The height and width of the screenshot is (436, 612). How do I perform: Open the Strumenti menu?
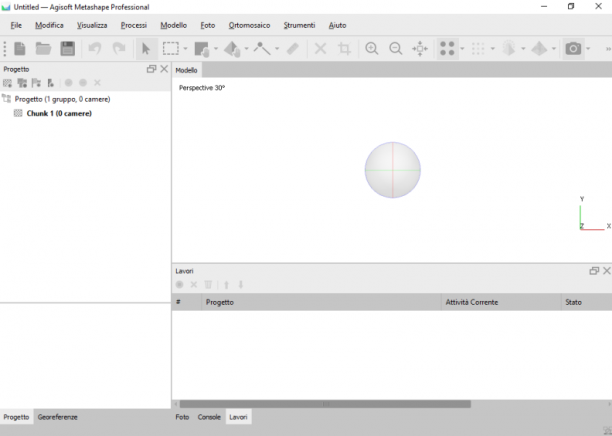pyautogui.click(x=299, y=25)
